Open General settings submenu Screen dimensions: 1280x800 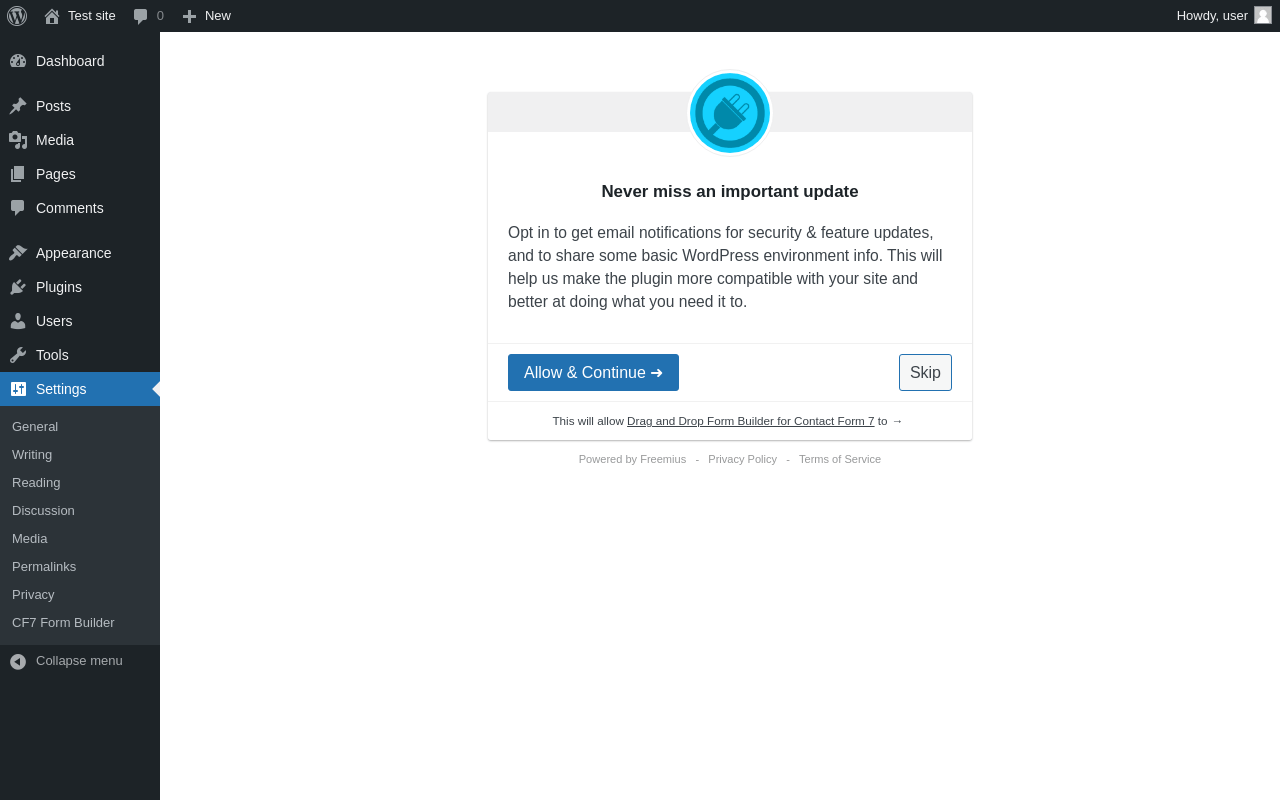pyautogui.click(x=35, y=427)
